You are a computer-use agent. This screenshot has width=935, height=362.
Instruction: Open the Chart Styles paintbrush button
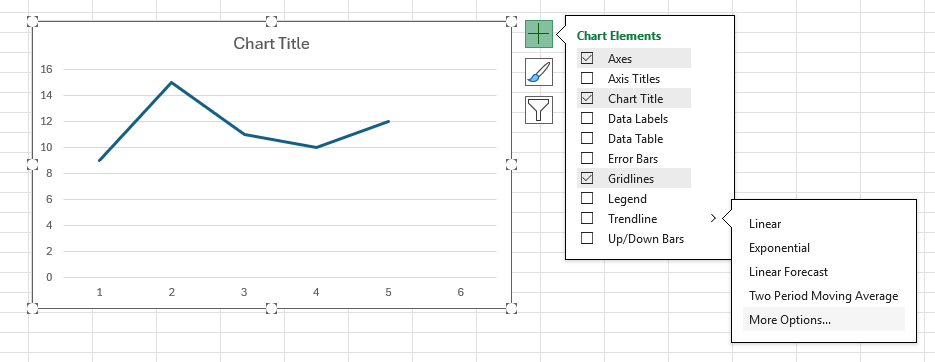(x=539, y=72)
